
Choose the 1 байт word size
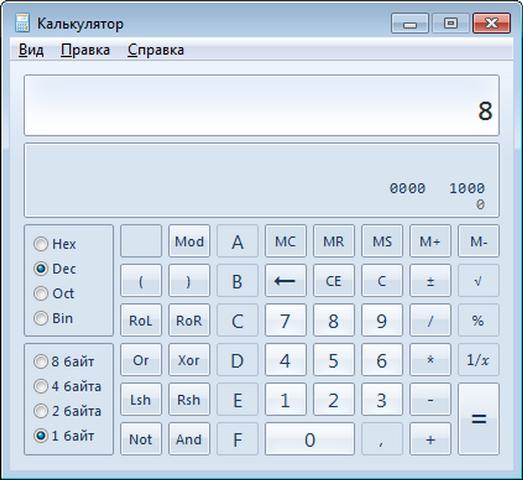tap(64, 435)
